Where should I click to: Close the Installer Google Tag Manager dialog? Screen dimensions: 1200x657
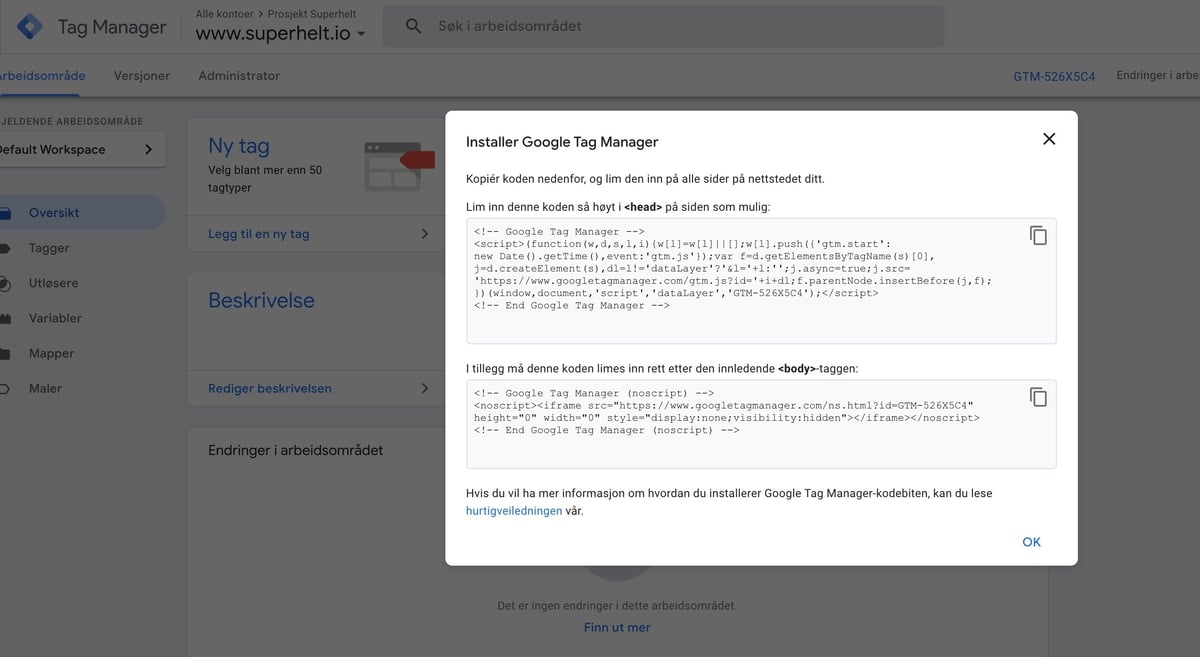click(x=1049, y=139)
